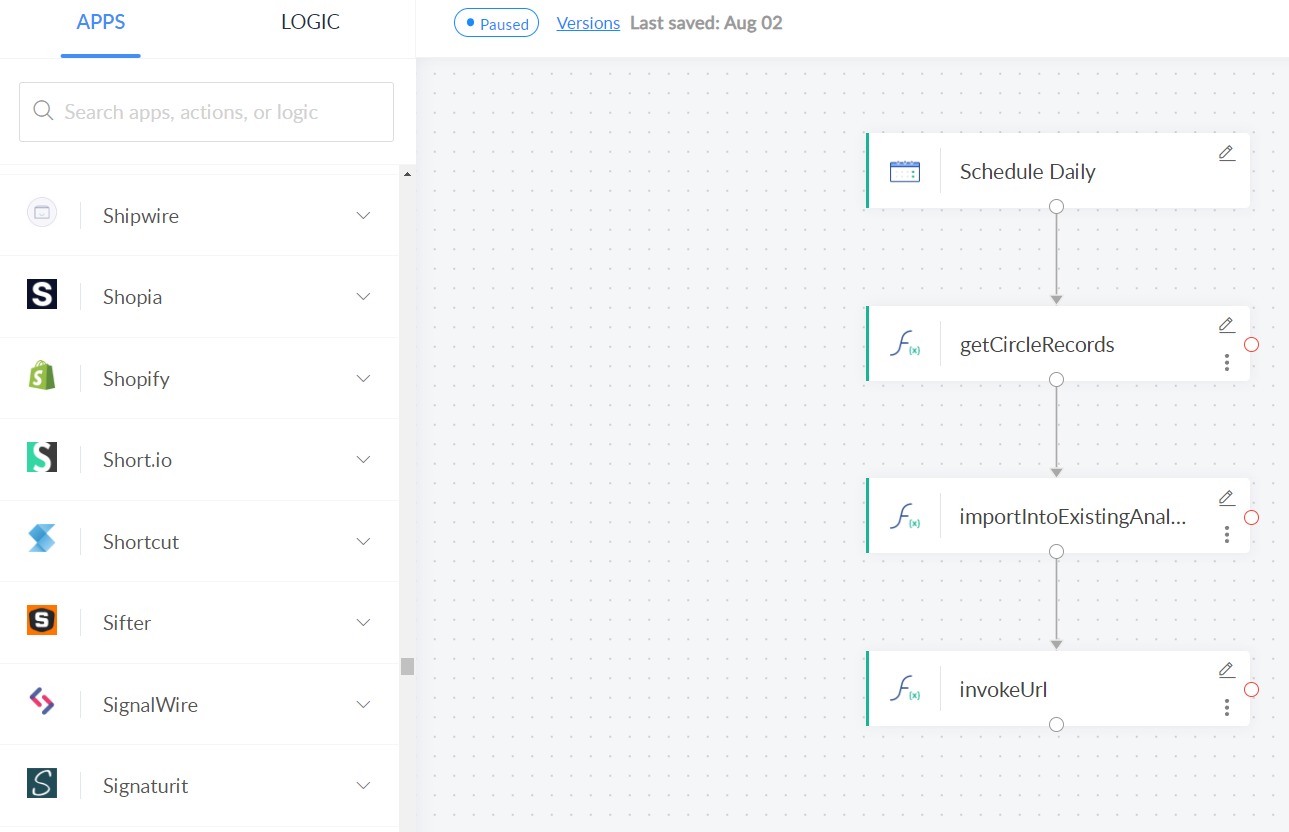
Task: Switch to the LOGIC tab
Action: point(310,21)
